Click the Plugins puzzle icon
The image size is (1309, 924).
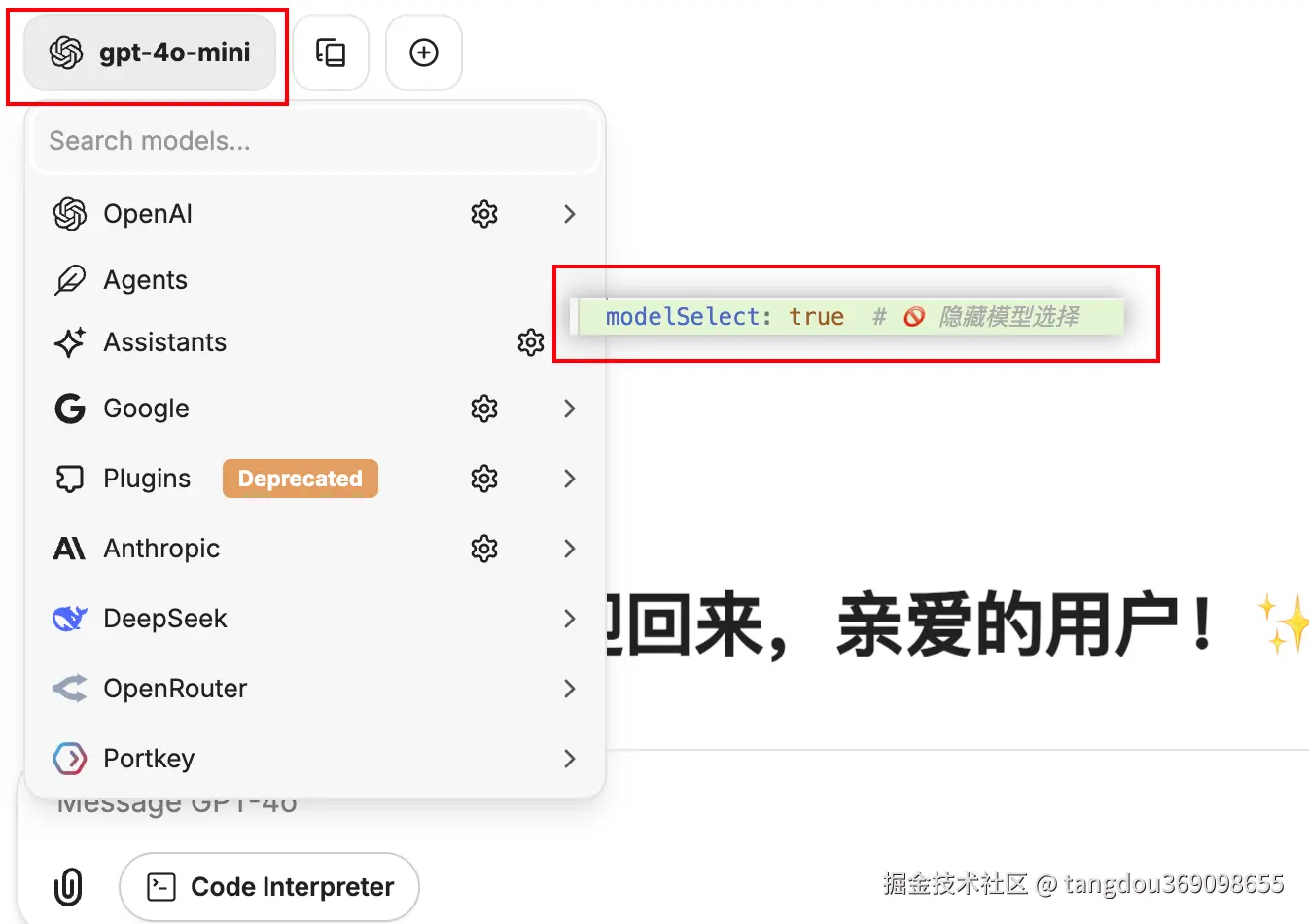pyautogui.click(x=70, y=479)
